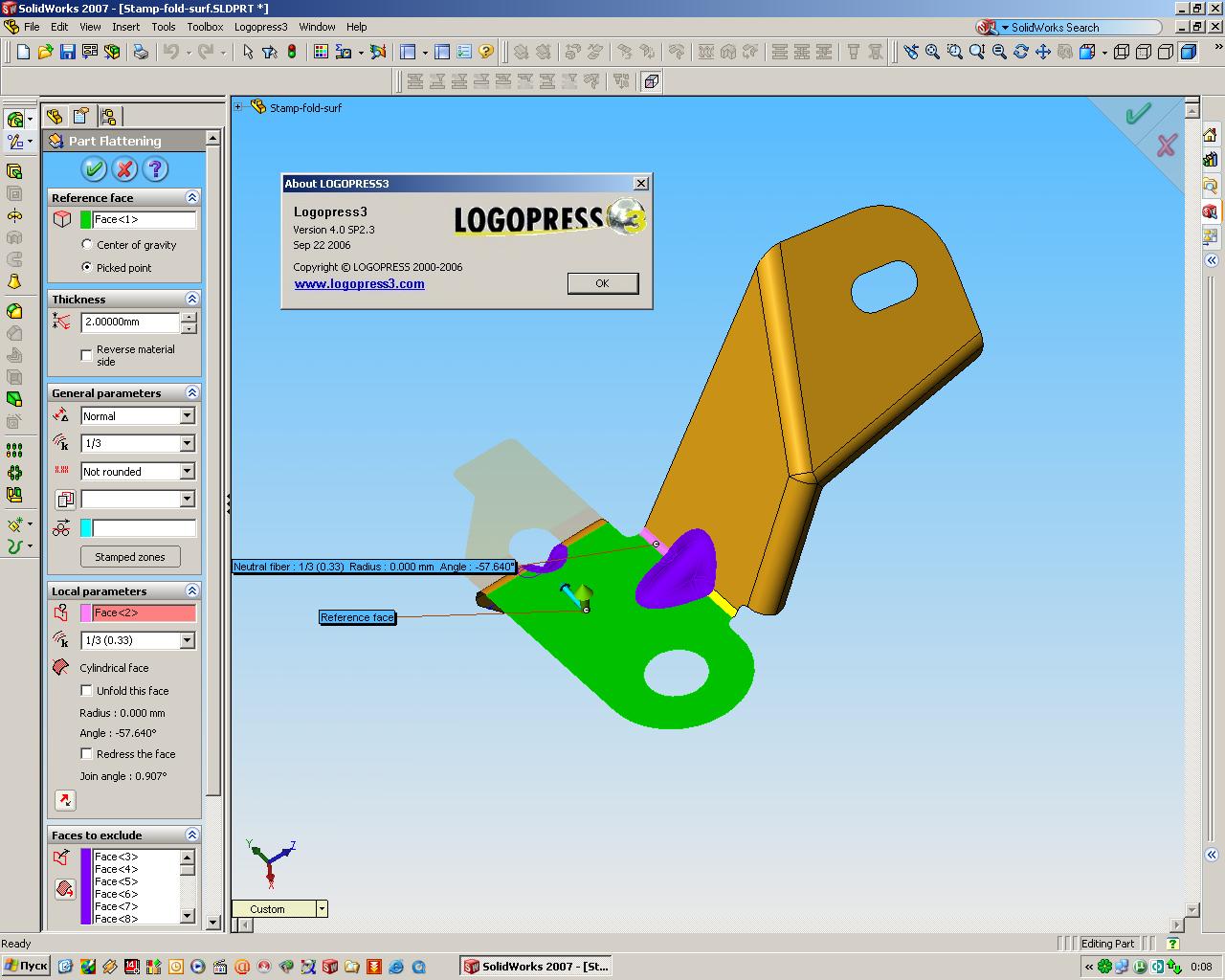Click the red arrow icon under Join angle
Viewport: 1225px width, 980px height.
pos(65,800)
